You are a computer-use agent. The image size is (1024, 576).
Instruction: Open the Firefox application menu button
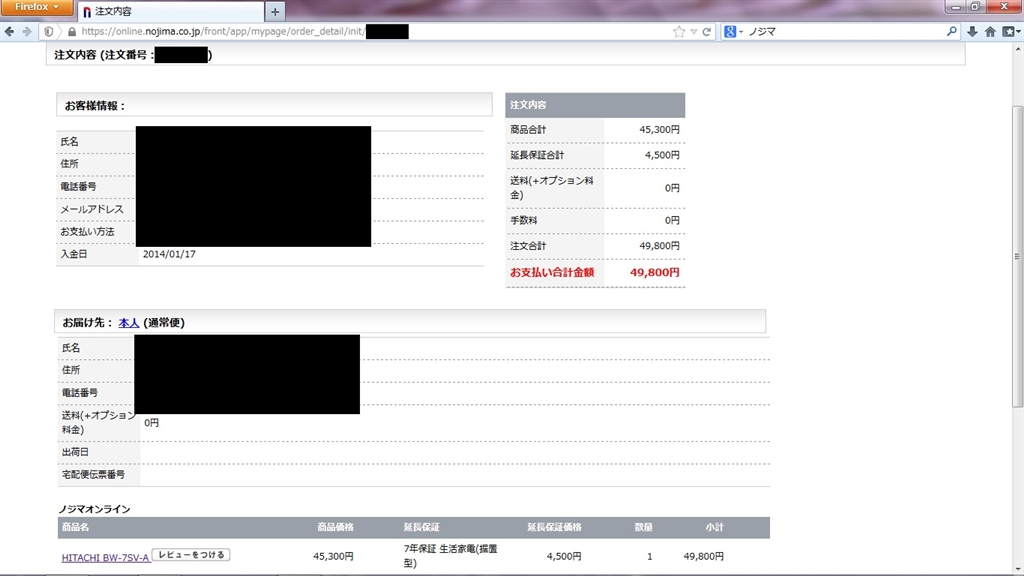point(36,7)
